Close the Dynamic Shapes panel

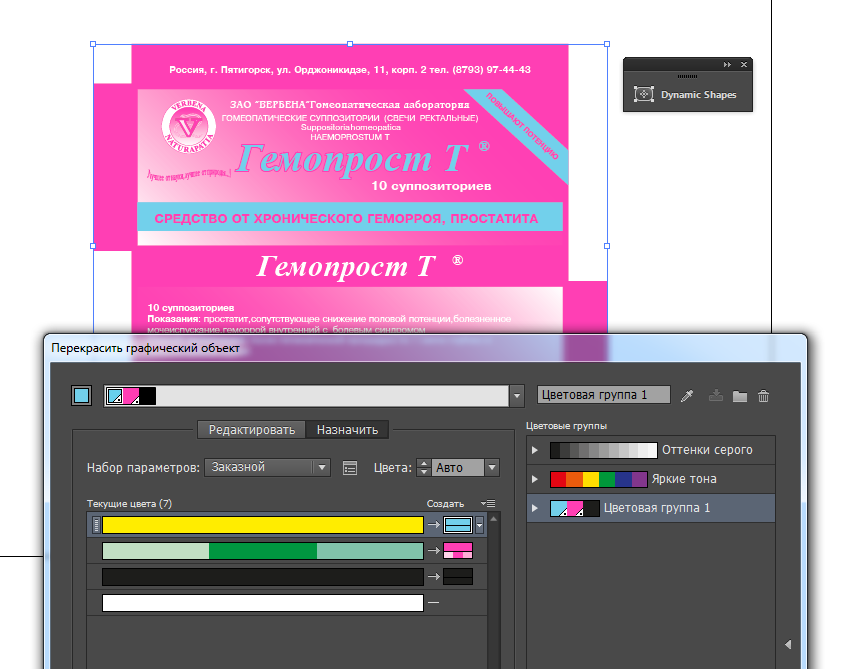pos(744,65)
